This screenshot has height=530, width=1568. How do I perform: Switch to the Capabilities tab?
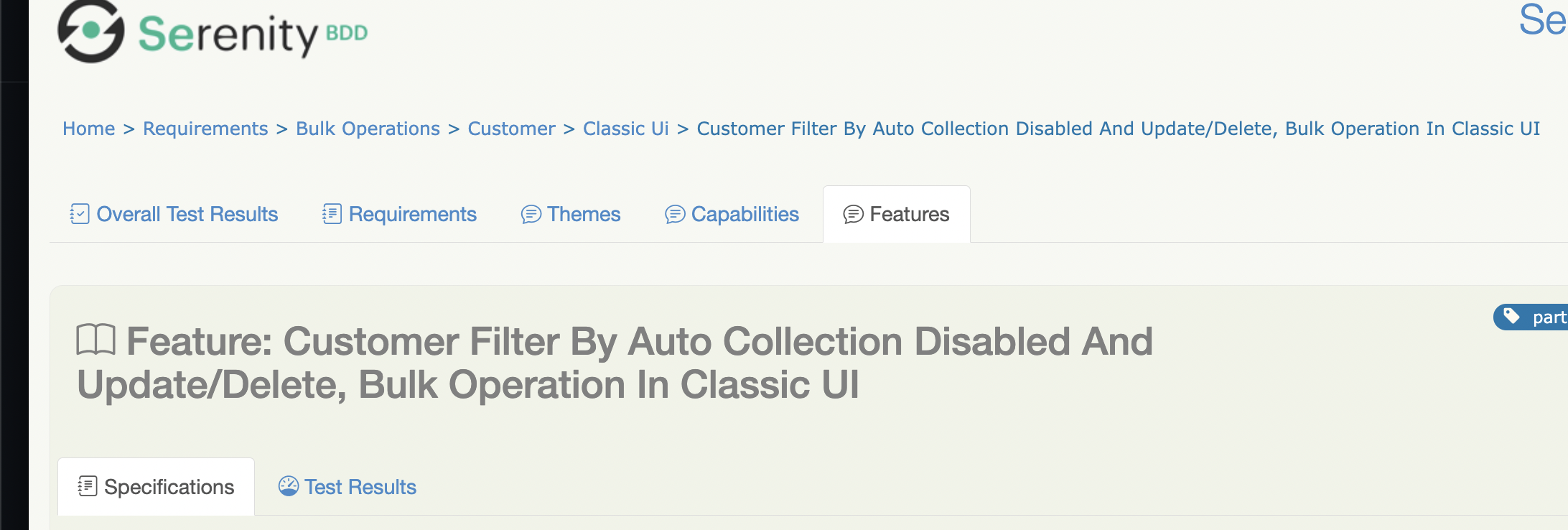[x=745, y=214]
